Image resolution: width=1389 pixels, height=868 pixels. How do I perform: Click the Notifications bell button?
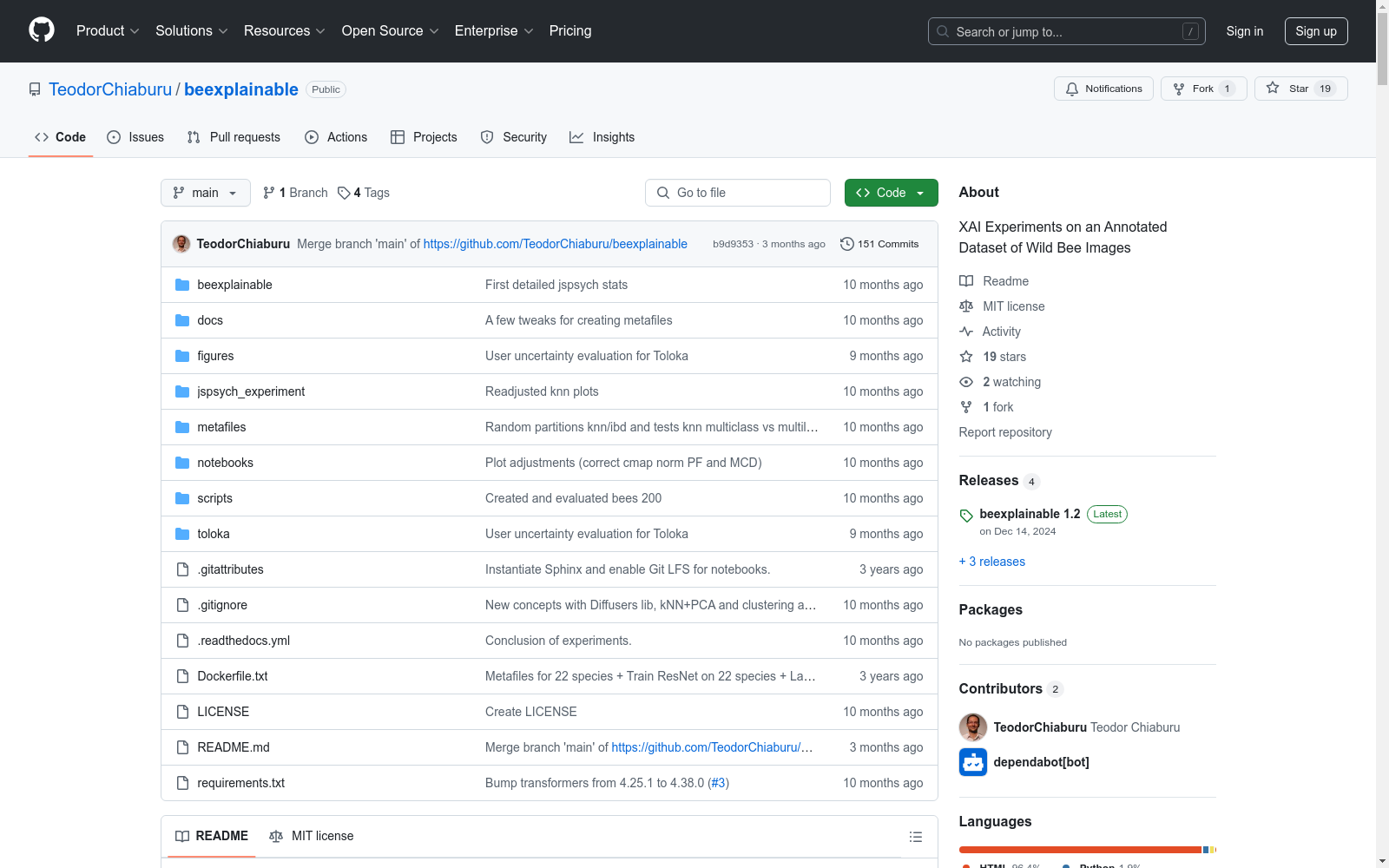(x=1103, y=89)
